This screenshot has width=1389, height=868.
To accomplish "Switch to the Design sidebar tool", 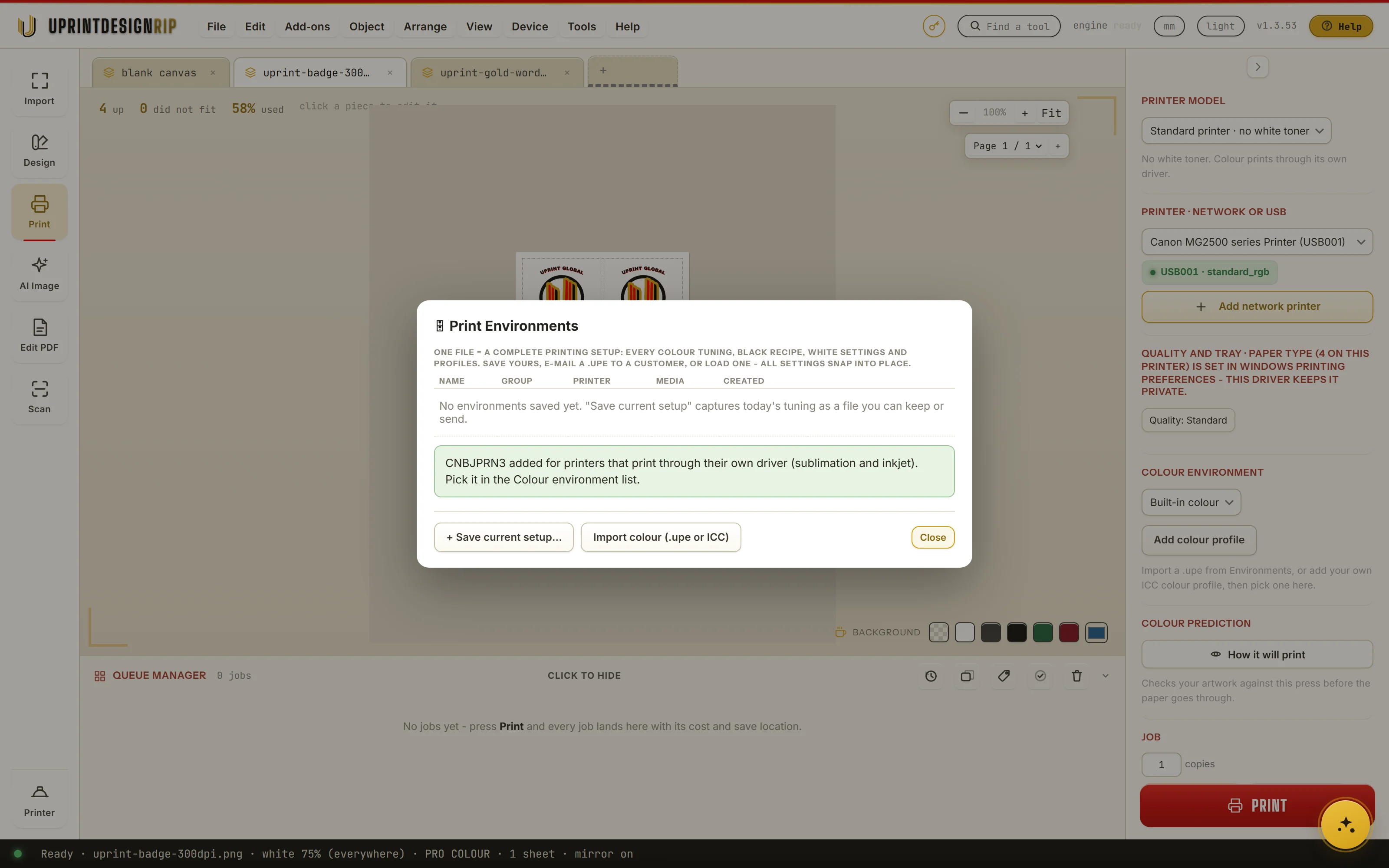I will [39, 151].
